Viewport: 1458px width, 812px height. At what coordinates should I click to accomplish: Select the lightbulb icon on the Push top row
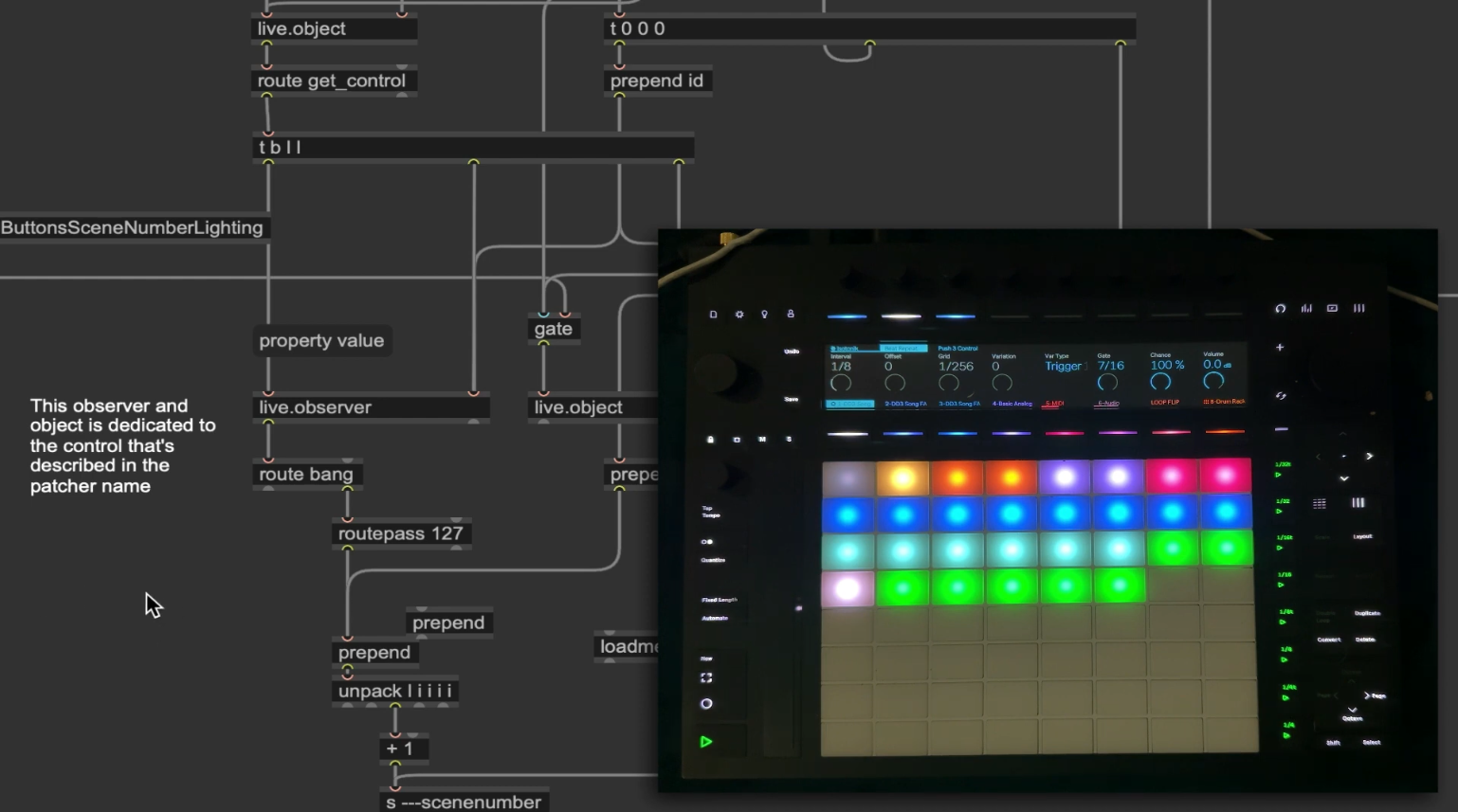point(765,315)
